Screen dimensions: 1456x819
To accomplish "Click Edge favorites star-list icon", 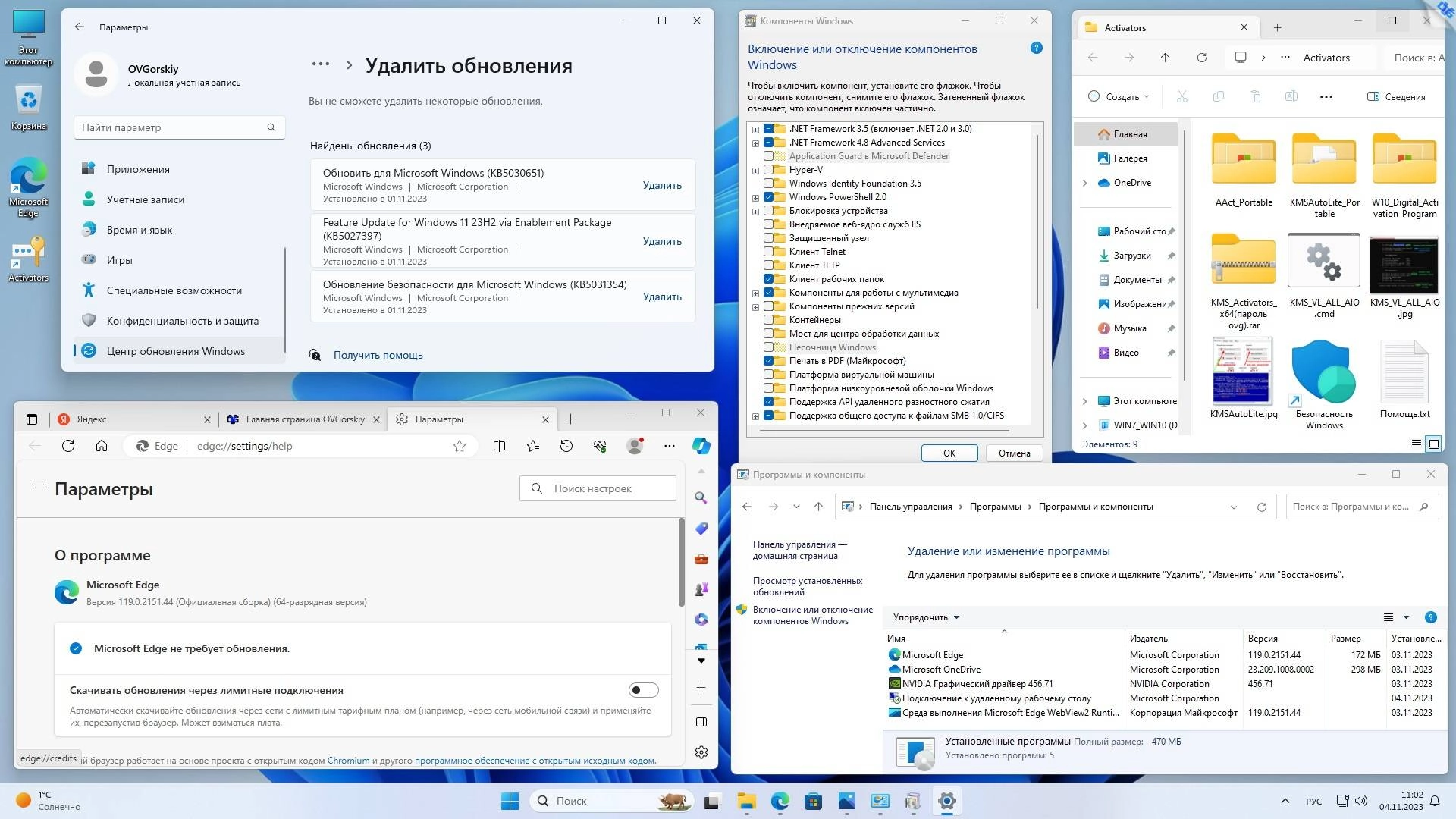I will tap(533, 446).
